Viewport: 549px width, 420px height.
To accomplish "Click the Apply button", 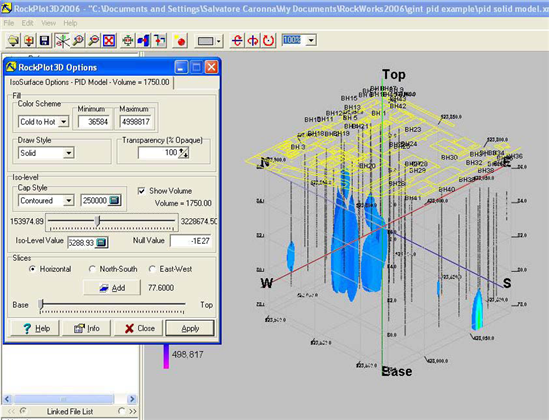I will tap(190, 328).
